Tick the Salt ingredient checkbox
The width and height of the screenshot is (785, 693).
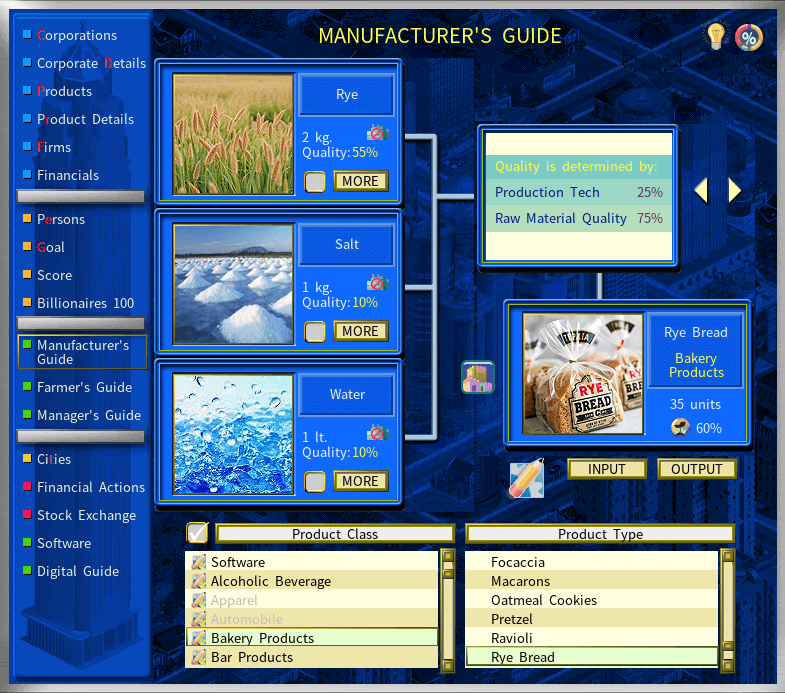(315, 331)
